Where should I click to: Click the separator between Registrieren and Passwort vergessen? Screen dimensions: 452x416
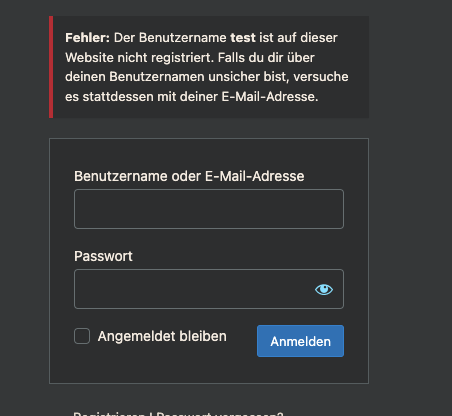coord(151,414)
